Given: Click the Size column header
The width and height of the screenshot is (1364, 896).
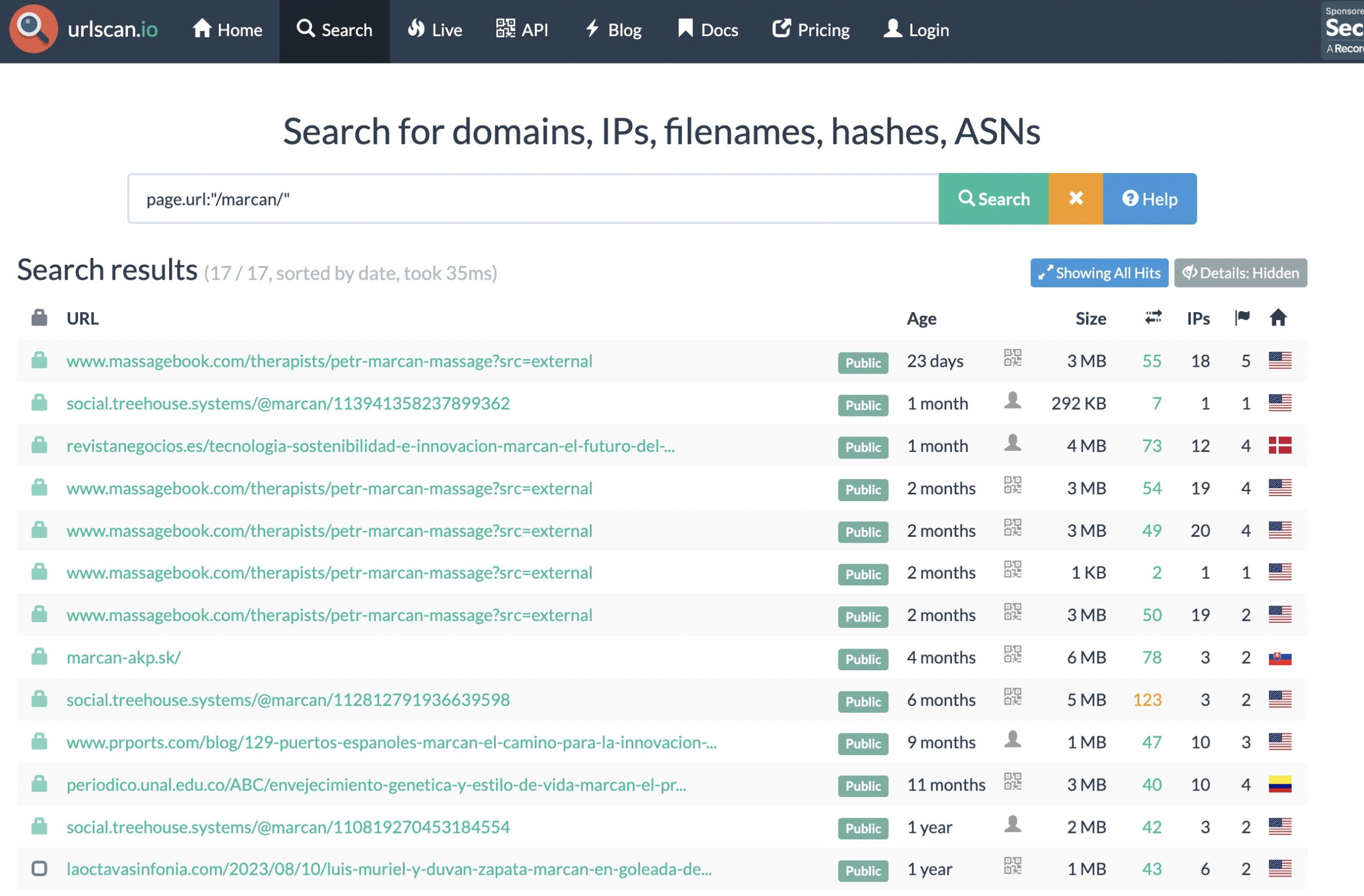Looking at the screenshot, I should pyautogui.click(x=1091, y=319).
